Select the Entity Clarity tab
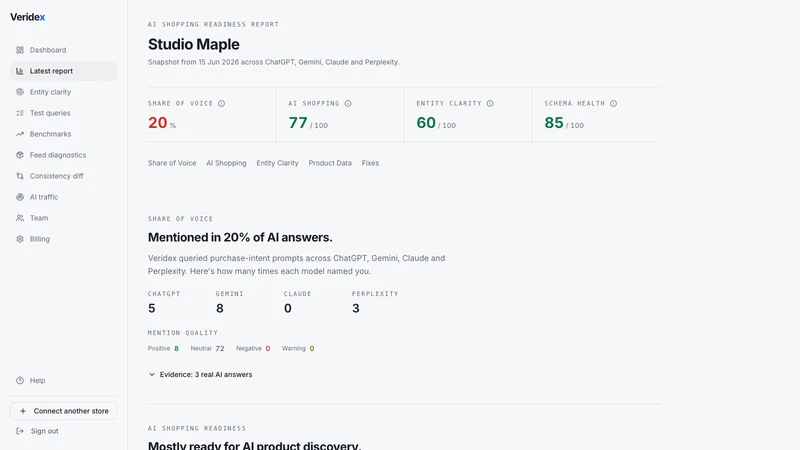This screenshot has height=450, width=800. pos(277,163)
